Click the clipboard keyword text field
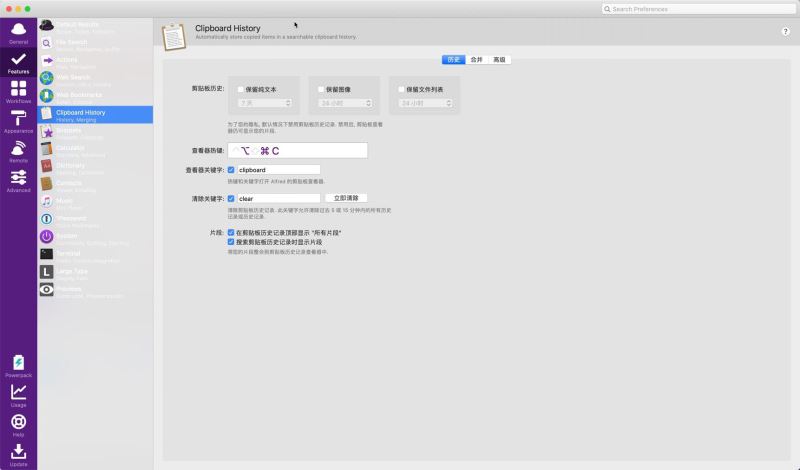Viewport: 800px width, 470px height. pyautogui.click(x=279, y=170)
